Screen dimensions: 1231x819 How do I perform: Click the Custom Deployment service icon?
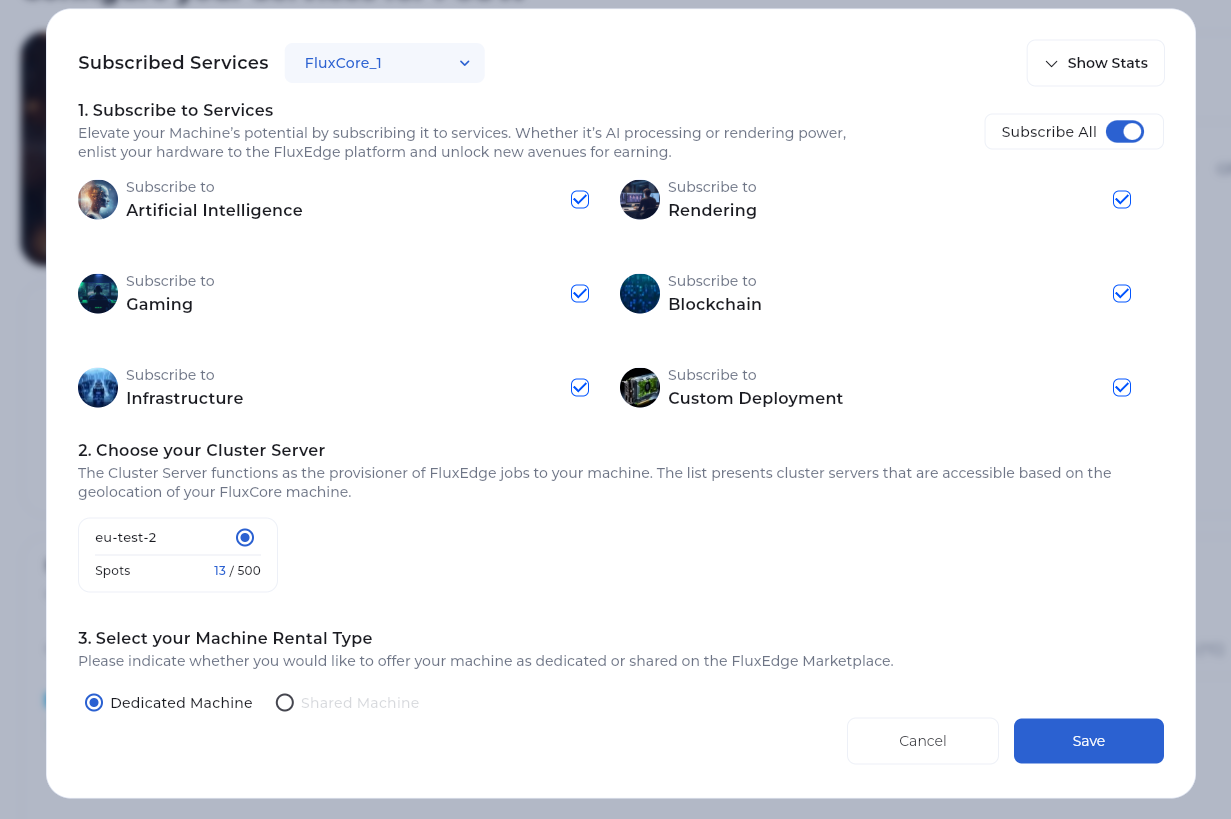(x=640, y=388)
